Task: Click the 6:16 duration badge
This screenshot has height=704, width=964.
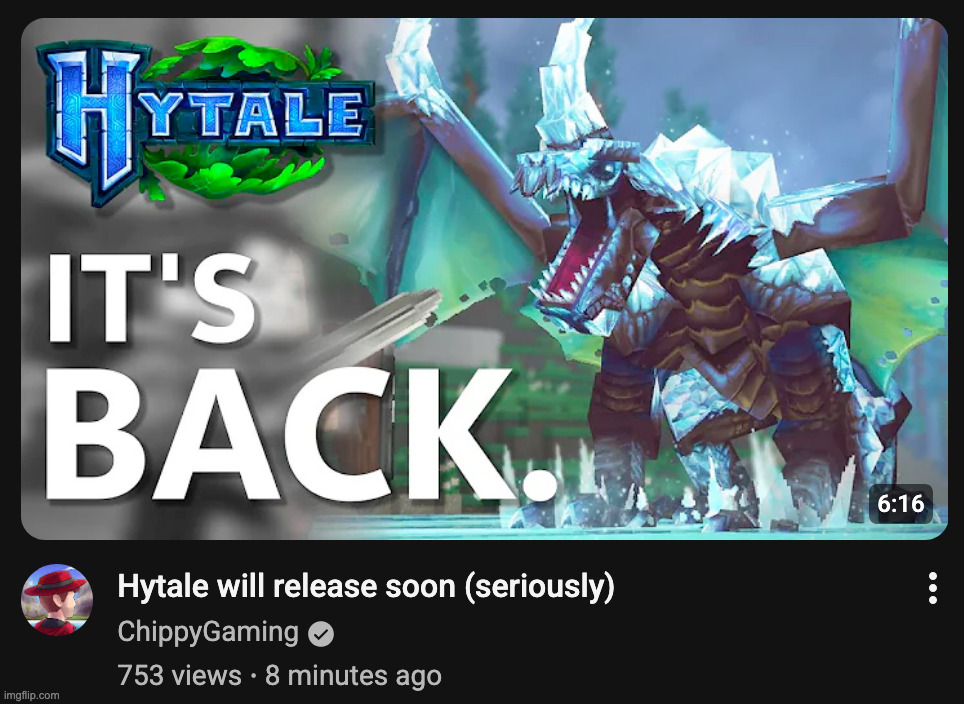Action: (901, 504)
